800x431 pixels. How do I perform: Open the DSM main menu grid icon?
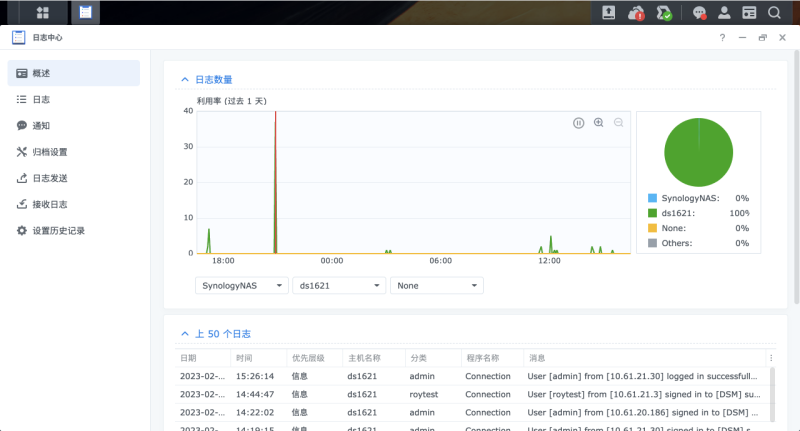[x=43, y=13]
